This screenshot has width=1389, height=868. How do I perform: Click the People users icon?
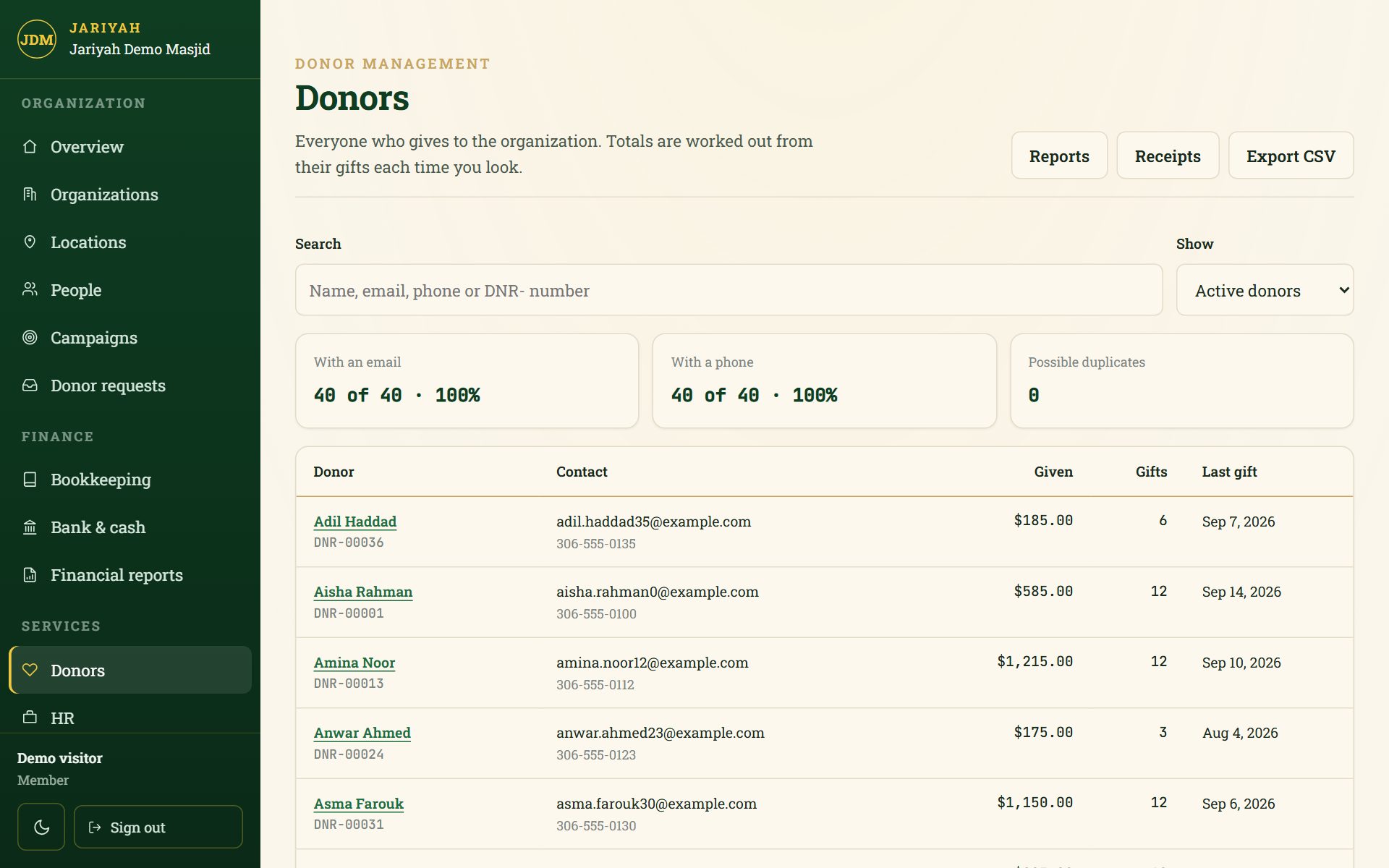coord(30,290)
